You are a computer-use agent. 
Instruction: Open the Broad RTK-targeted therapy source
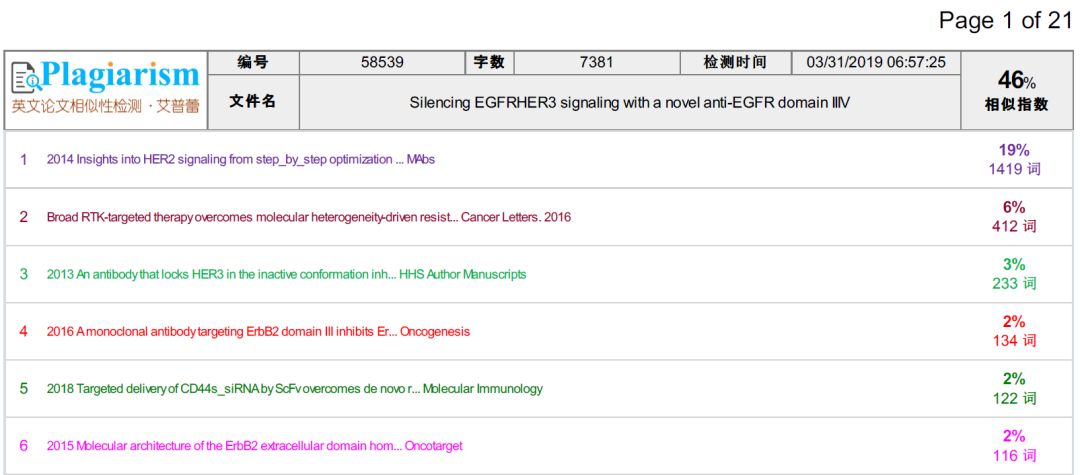(308, 217)
